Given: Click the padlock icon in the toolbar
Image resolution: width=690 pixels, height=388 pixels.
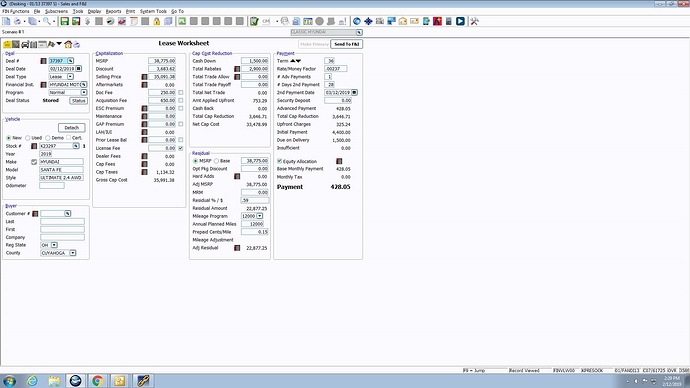Looking at the screenshot, I should [157, 21].
